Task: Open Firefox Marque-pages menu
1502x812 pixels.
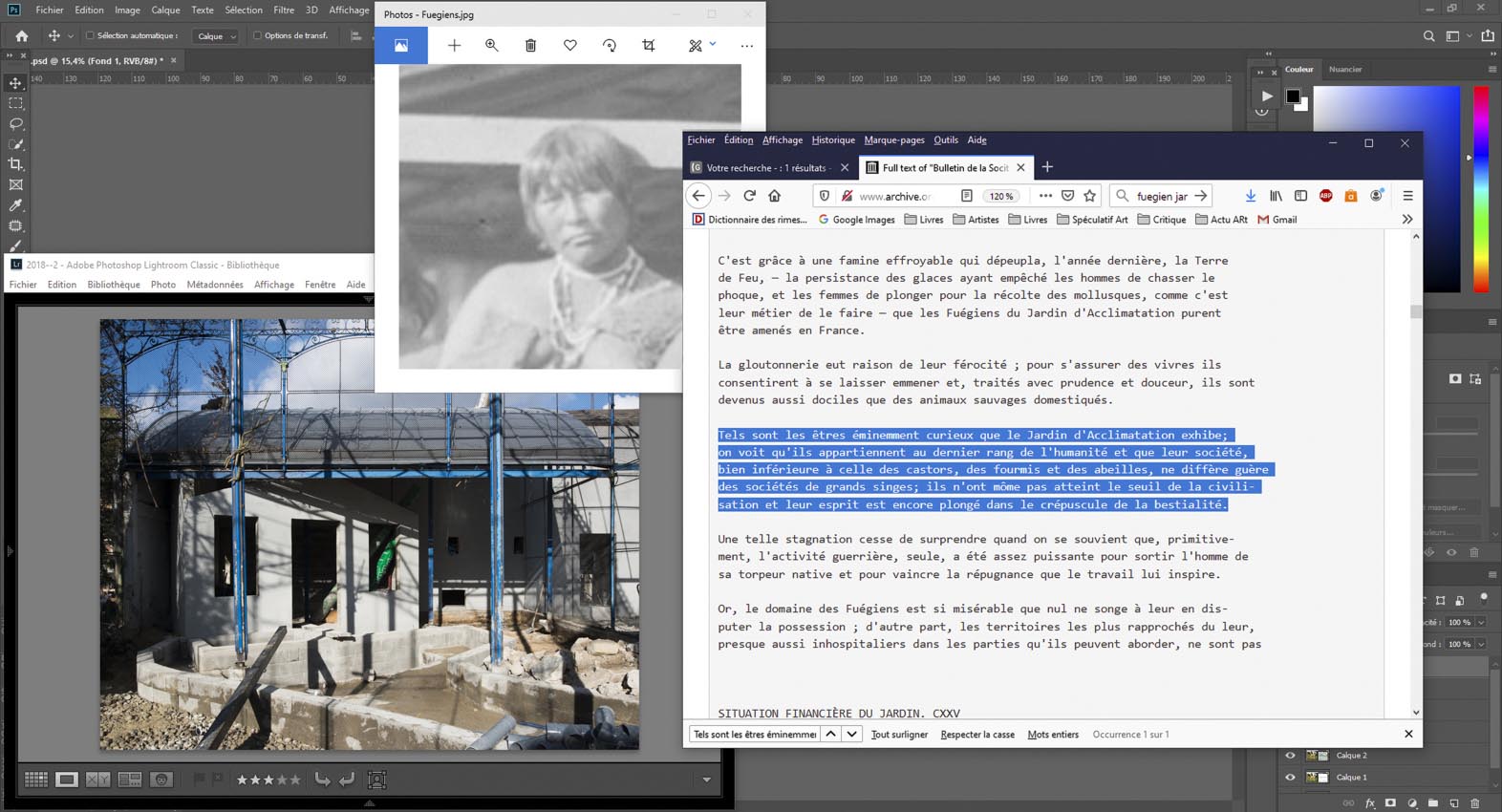Action: [894, 140]
